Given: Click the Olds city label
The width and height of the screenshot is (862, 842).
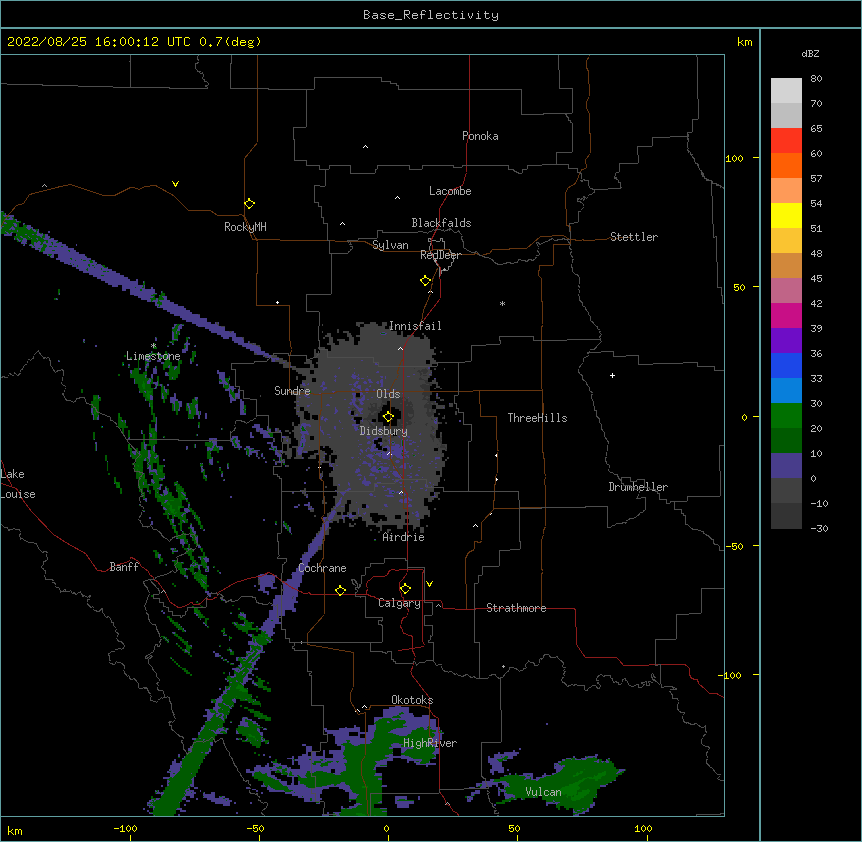Looking at the screenshot, I should coord(388,394).
